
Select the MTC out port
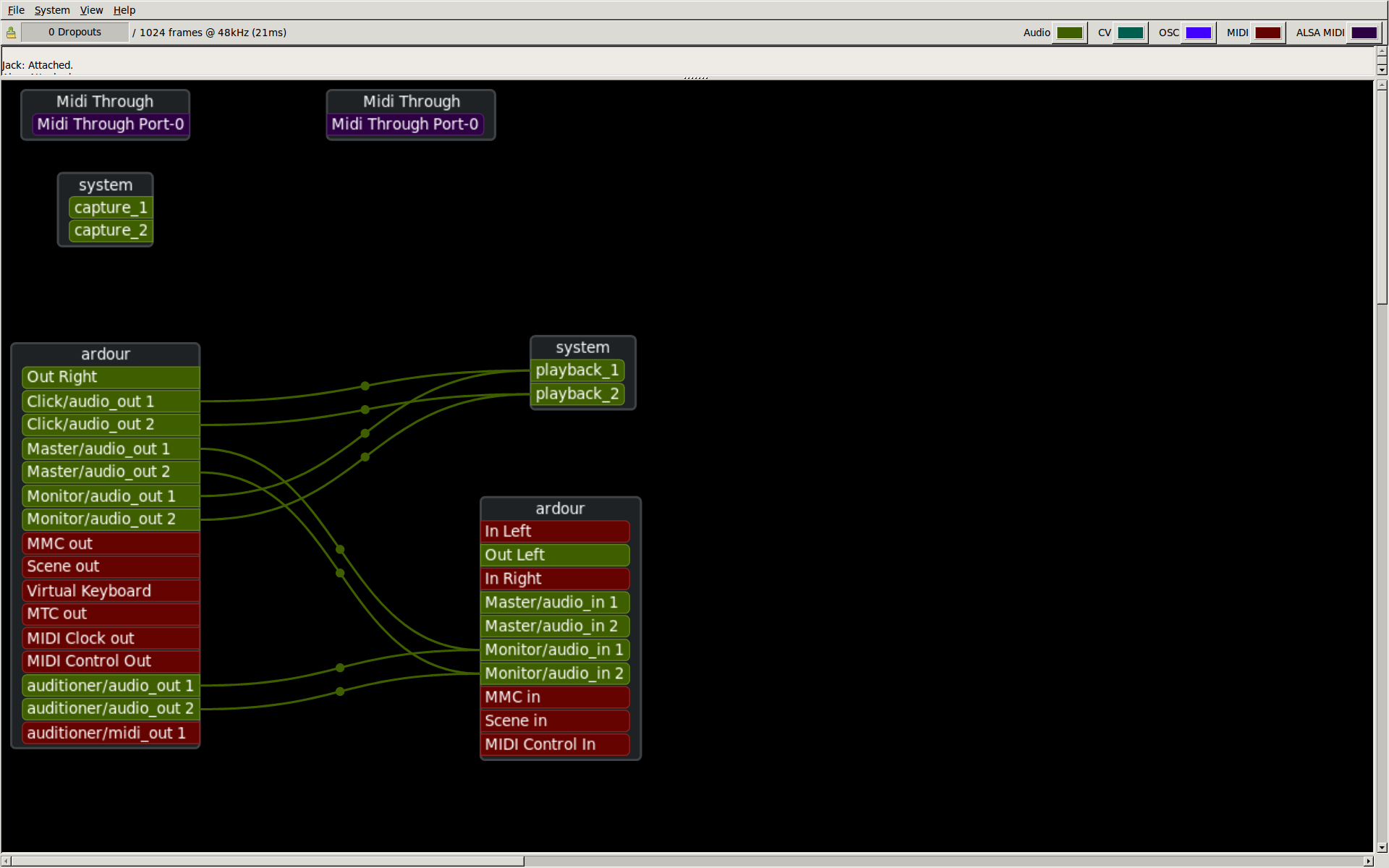coord(111,614)
